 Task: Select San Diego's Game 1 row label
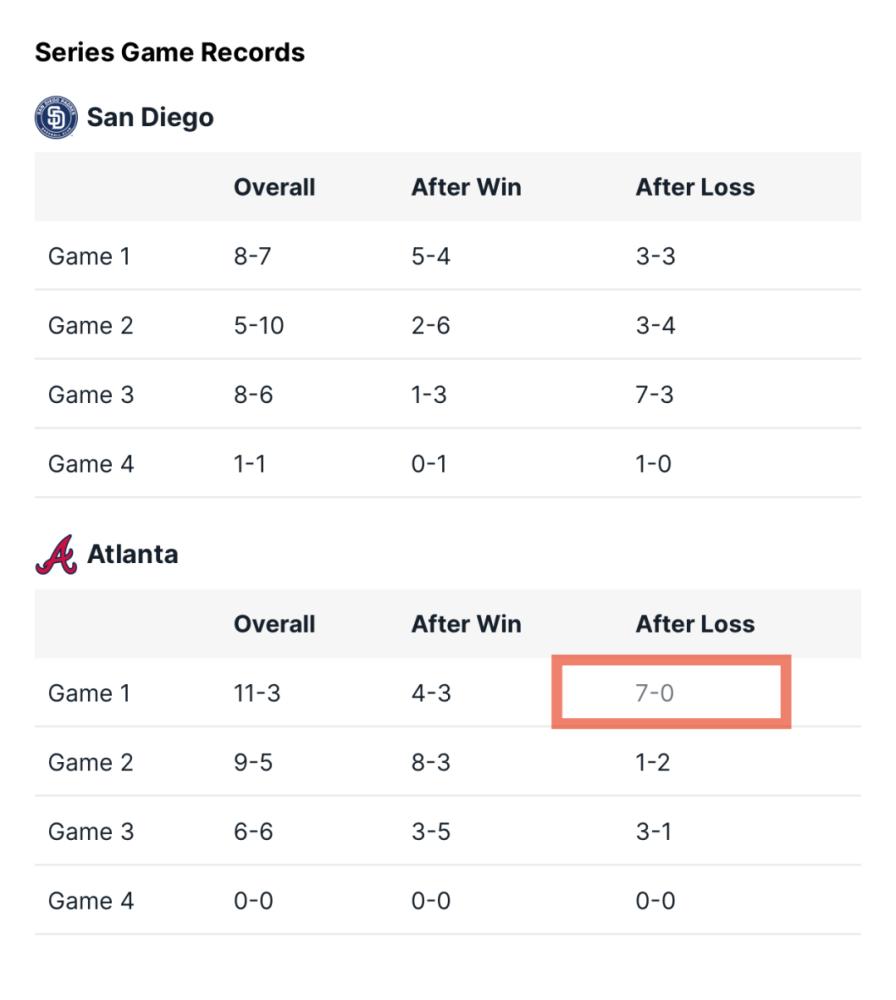coord(89,256)
